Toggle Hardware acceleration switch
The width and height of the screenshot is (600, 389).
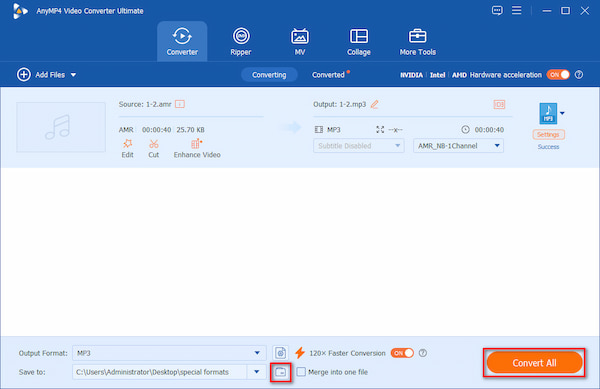(558, 75)
